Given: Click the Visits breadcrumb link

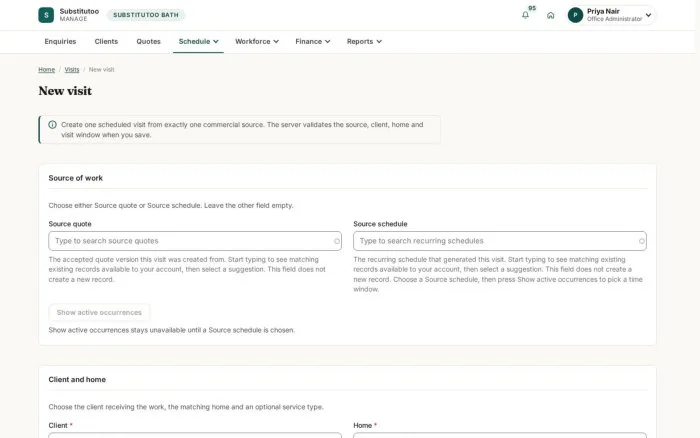Looking at the screenshot, I should (x=72, y=70).
